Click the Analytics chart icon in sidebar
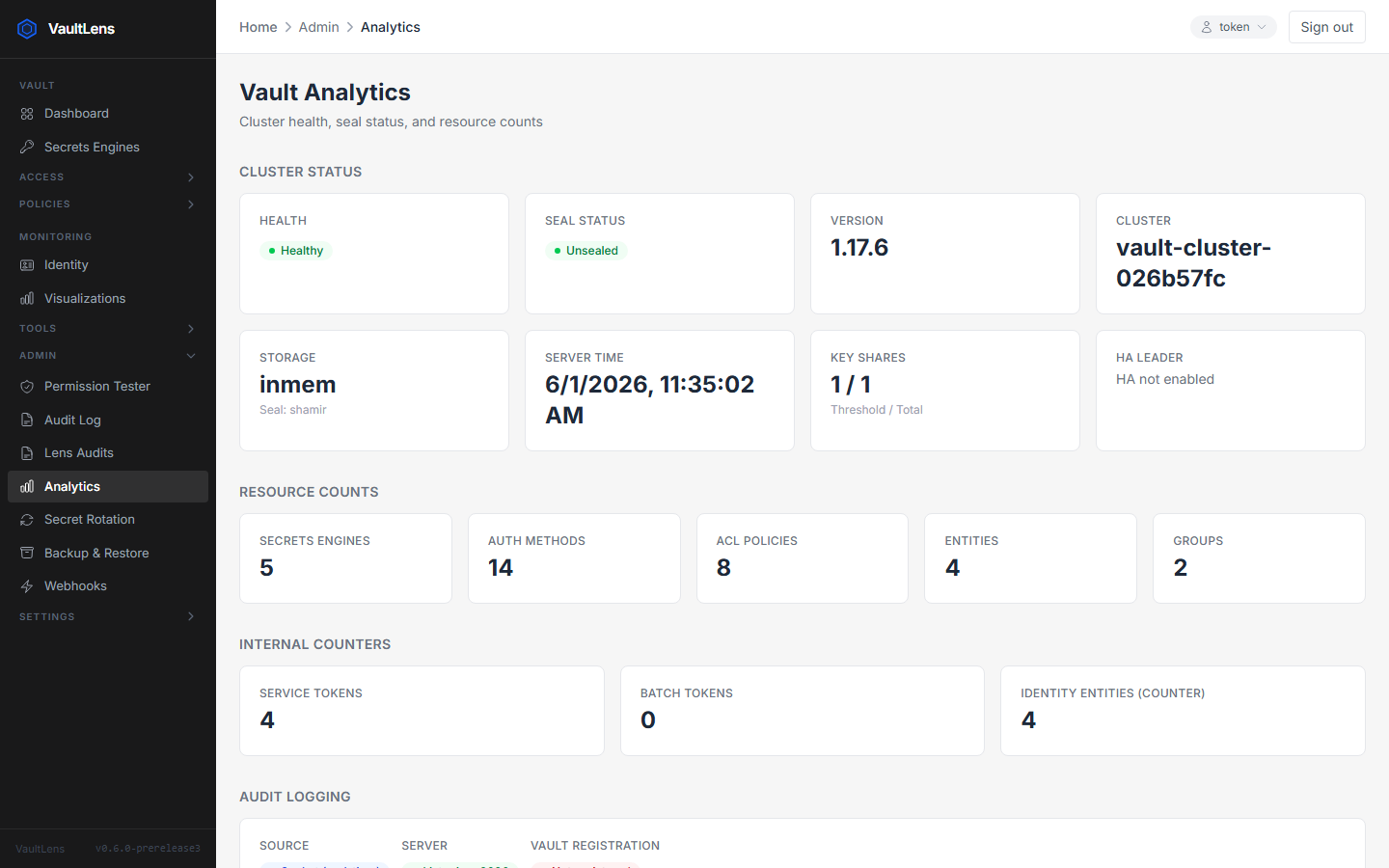This screenshot has width=1389, height=868. pyautogui.click(x=27, y=487)
